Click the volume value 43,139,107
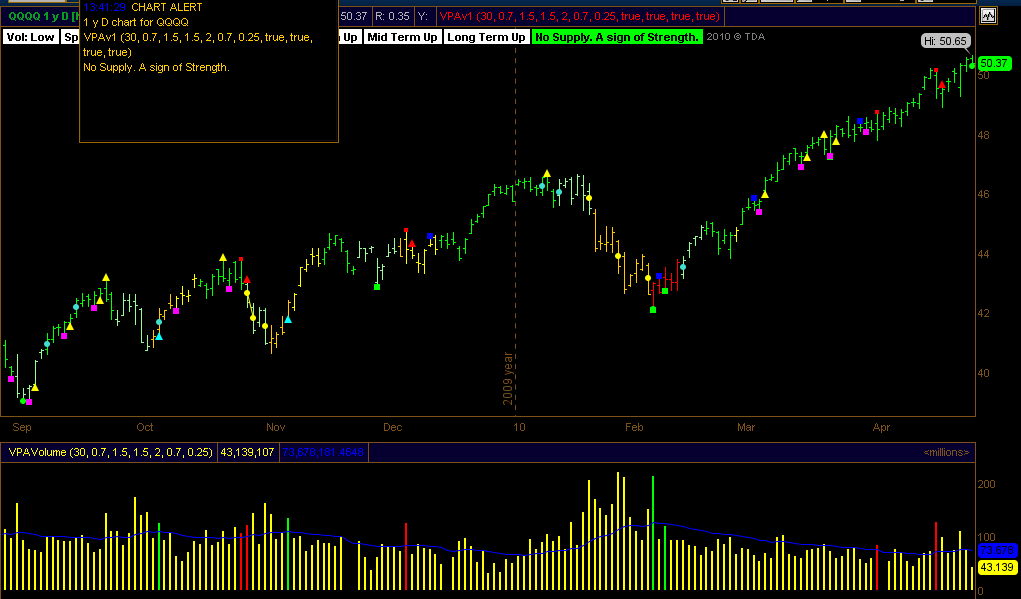Viewport: 1021px width, 599px height. click(247, 452)
